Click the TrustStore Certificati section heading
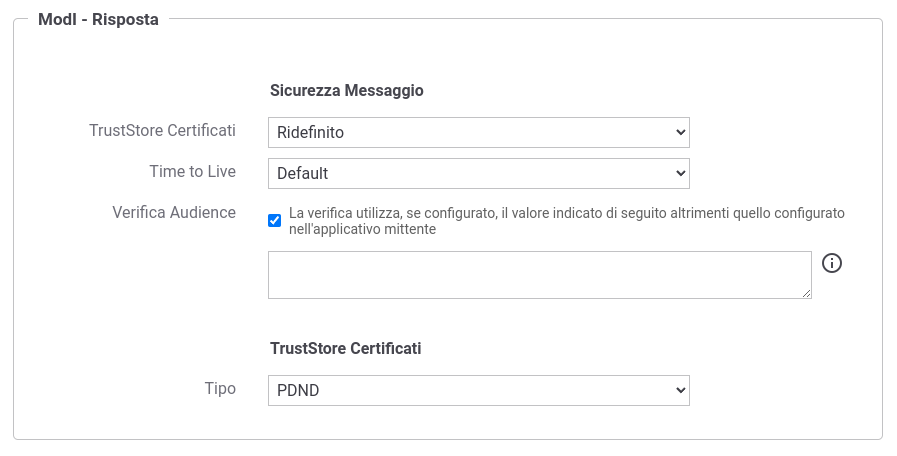The height and width of the screenshot is (456, 897). click(346, 348)
